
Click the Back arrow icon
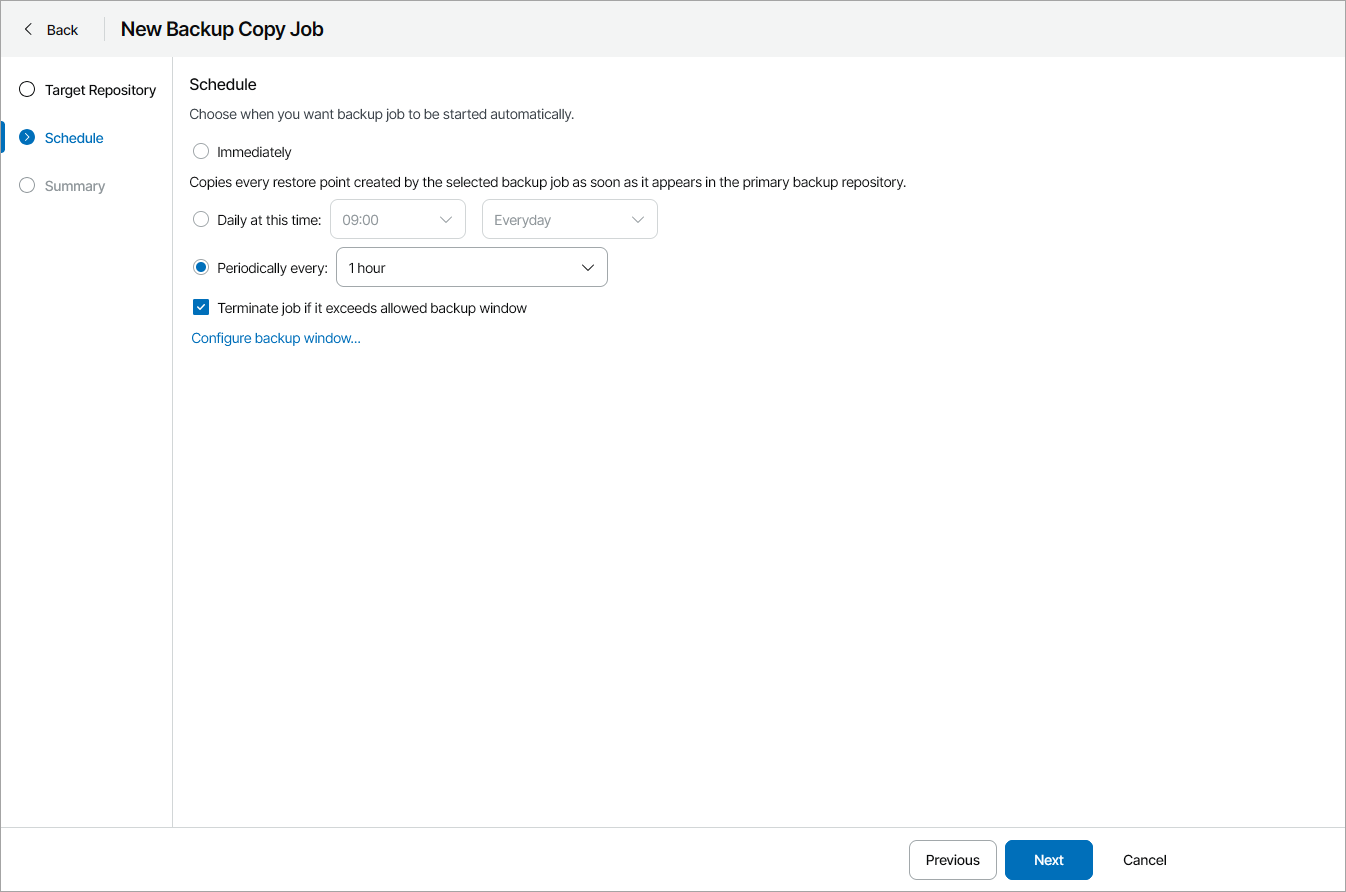tap(28, 29)
